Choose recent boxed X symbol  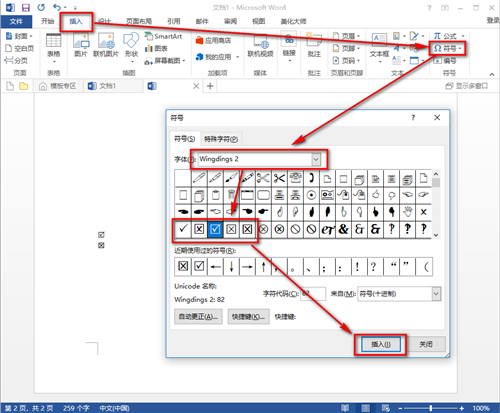183,266
